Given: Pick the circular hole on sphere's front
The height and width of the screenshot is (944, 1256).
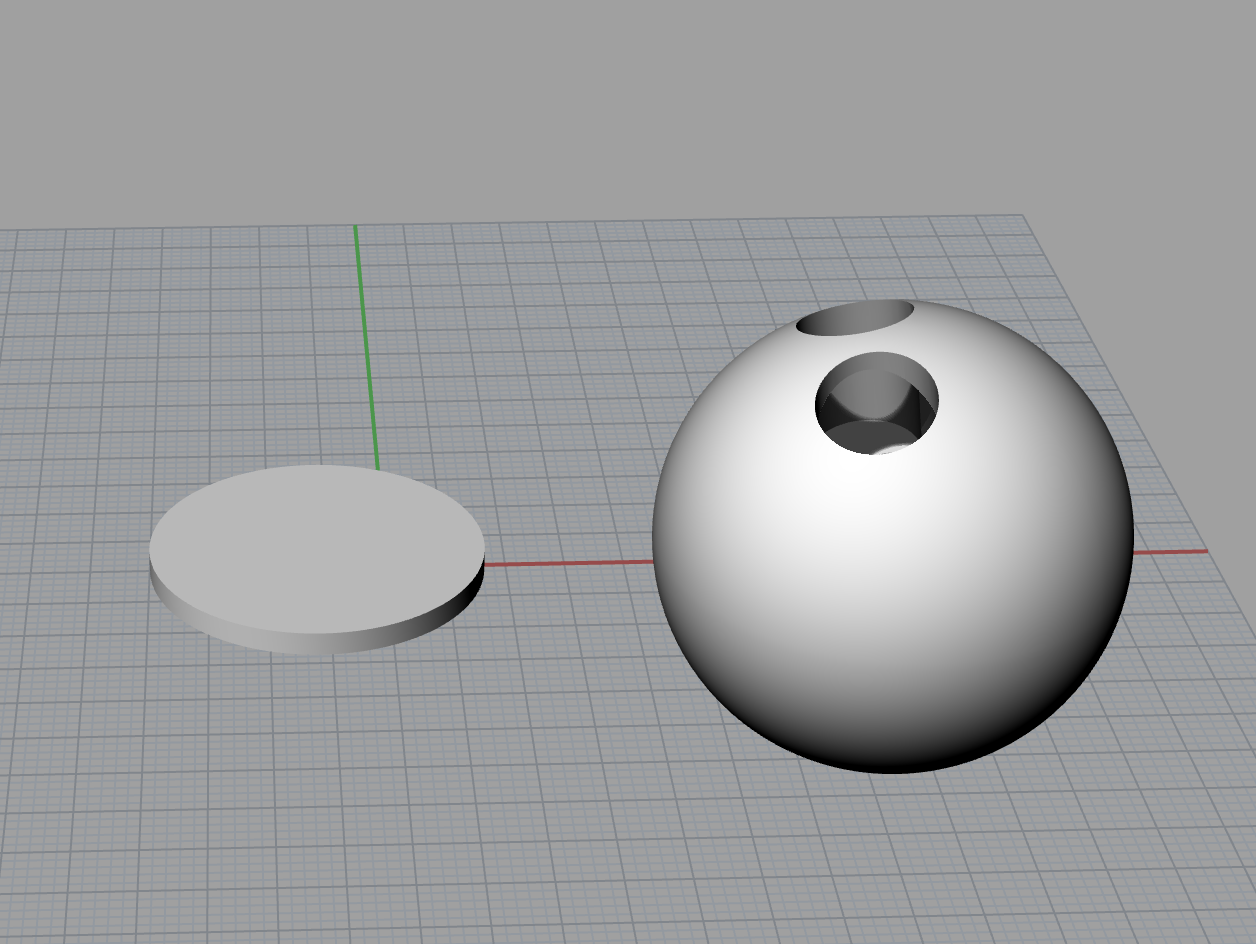Looking at the screenshot, I should click(877, 403).
